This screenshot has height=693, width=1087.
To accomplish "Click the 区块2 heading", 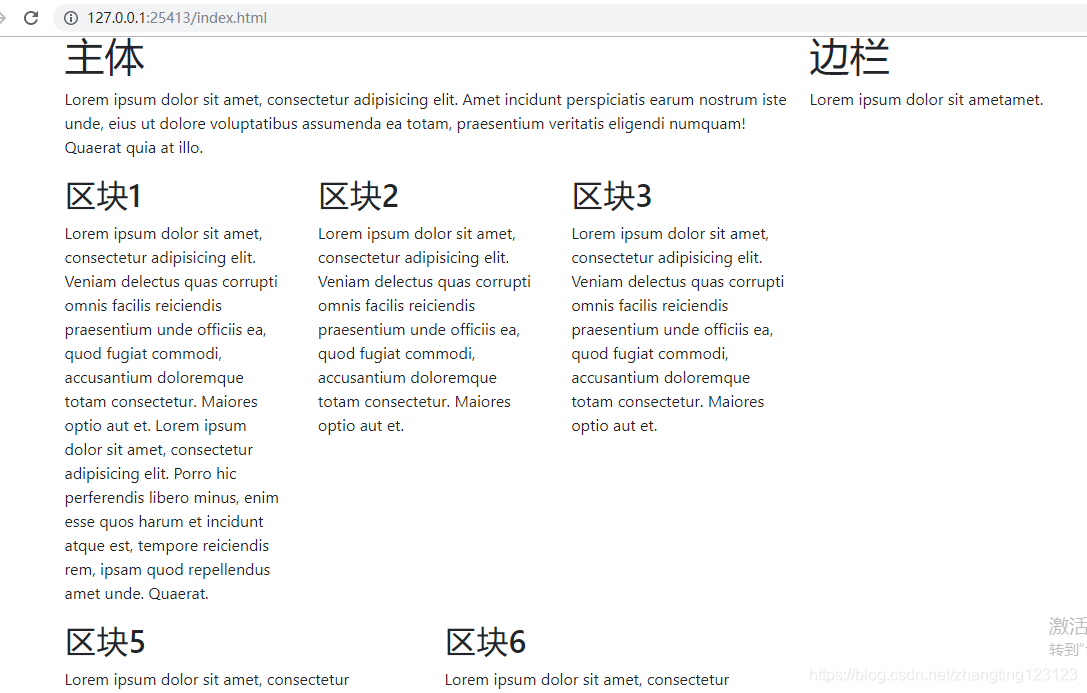I will [x=358, y=196].
